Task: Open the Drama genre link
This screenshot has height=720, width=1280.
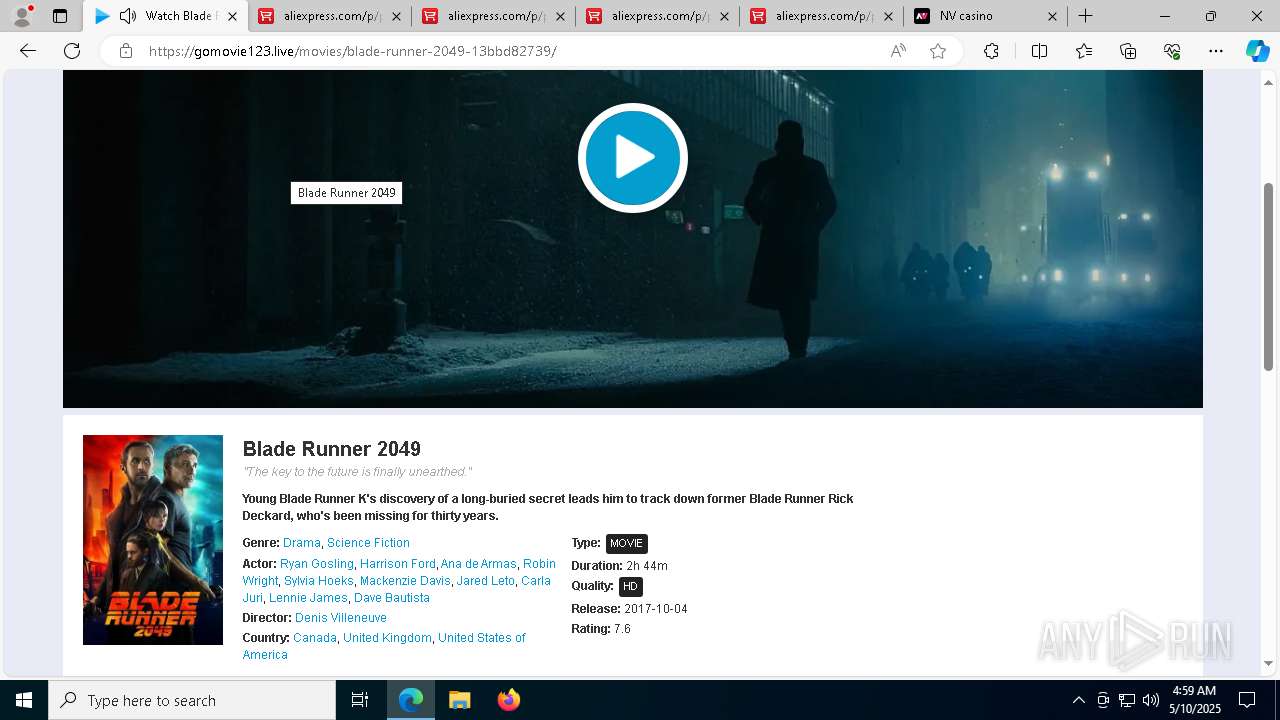Action: (302, 543)
